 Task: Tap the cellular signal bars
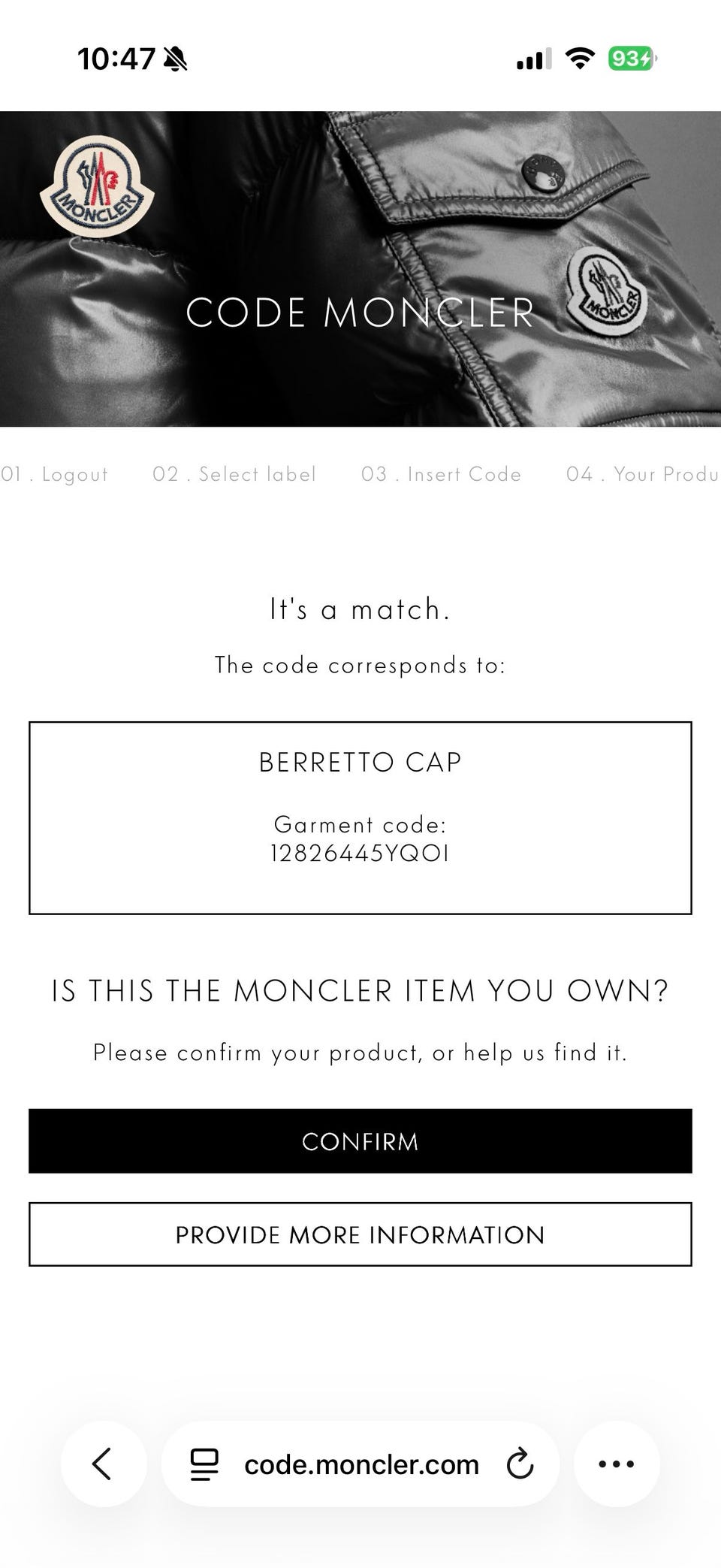[x=533, y=59]
